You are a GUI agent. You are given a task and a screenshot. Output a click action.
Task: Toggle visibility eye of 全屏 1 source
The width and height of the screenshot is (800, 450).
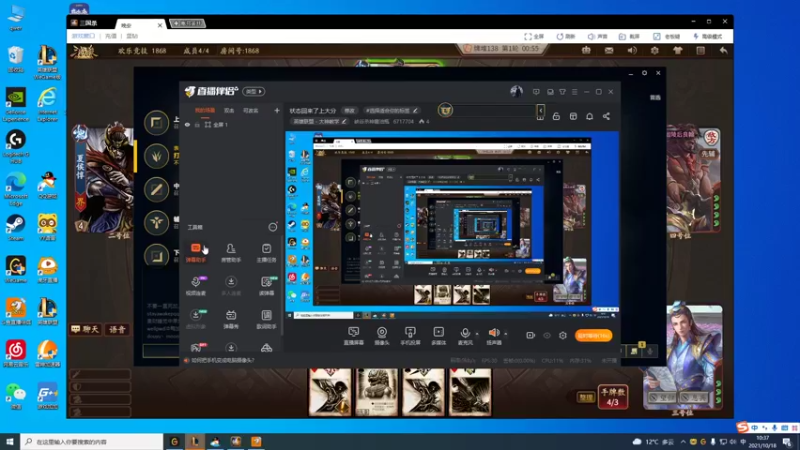(x=187, y=124)
